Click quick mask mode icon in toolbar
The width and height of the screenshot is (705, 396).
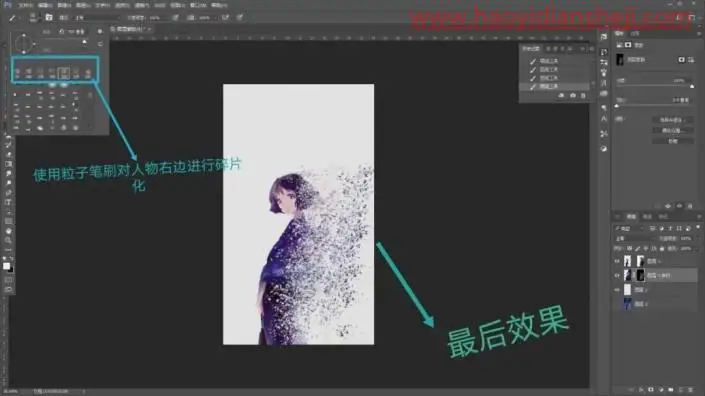point(8,280)
